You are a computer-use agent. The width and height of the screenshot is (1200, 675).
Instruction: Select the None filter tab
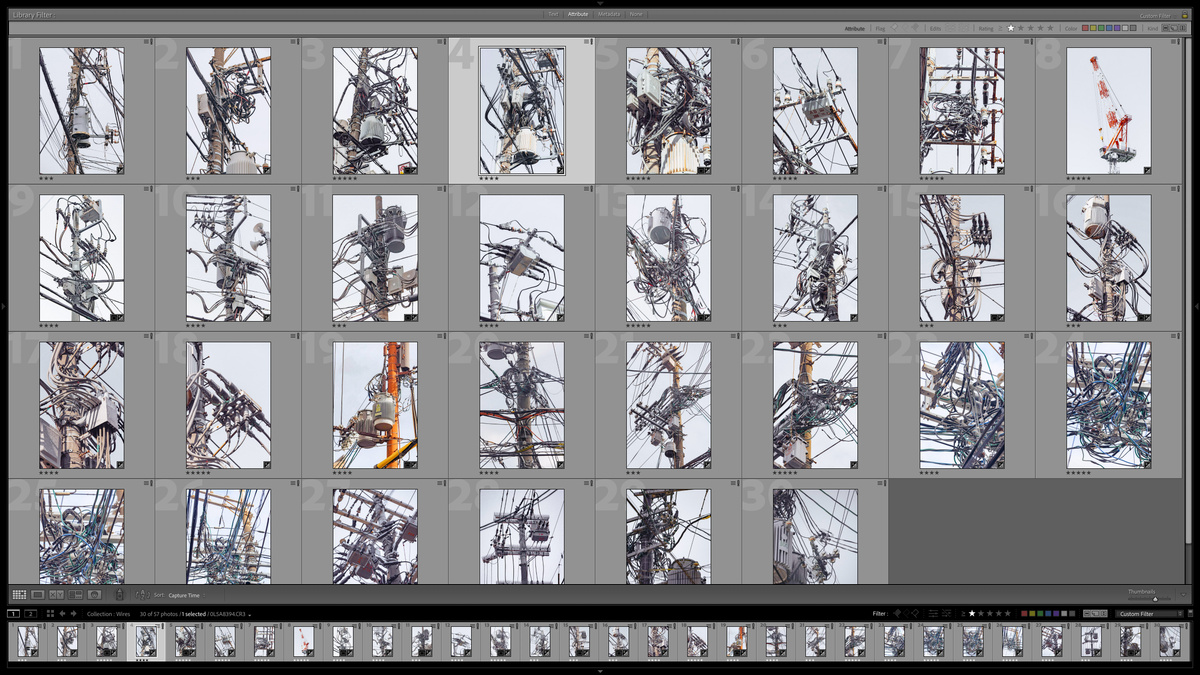tap(636, 15)
